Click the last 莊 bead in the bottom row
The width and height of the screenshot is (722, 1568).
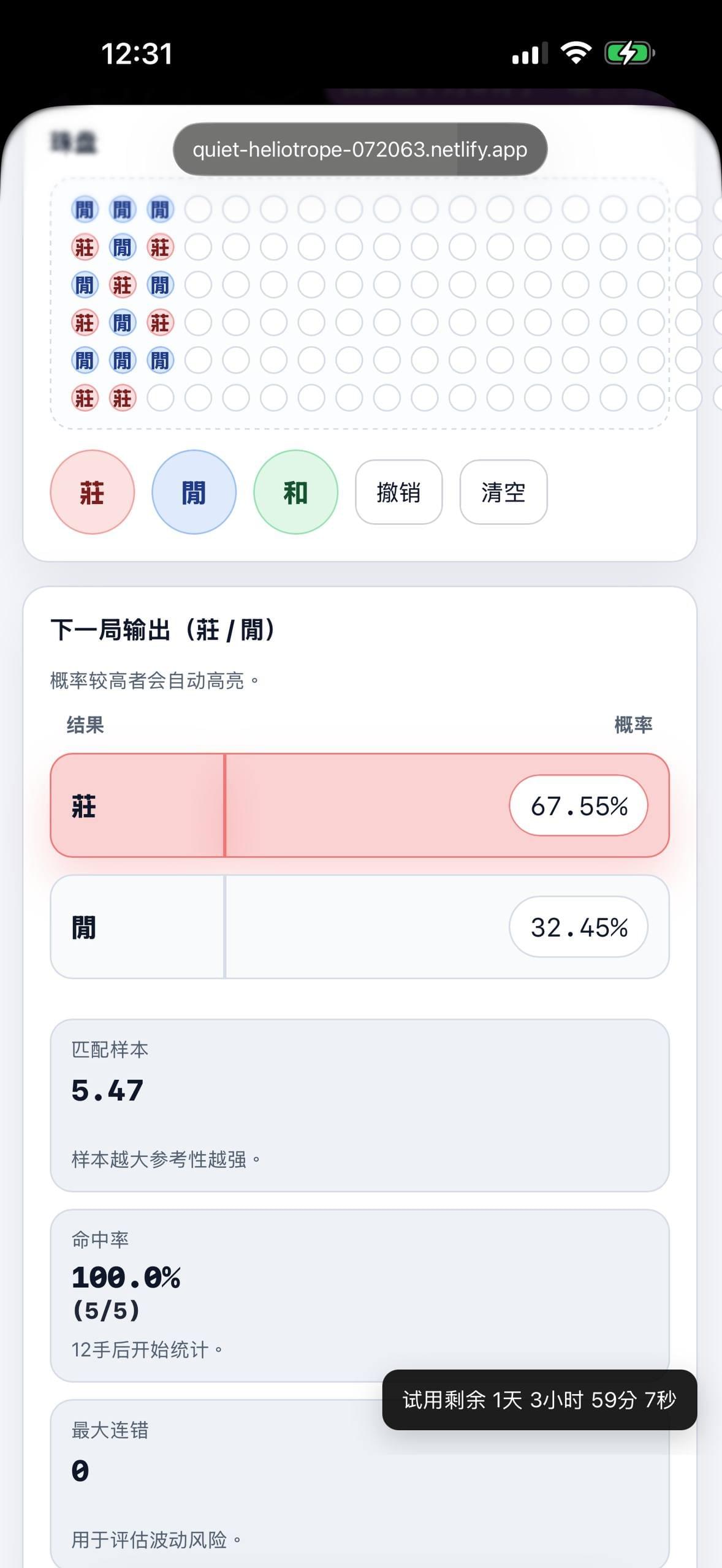[x=123, y=398]
